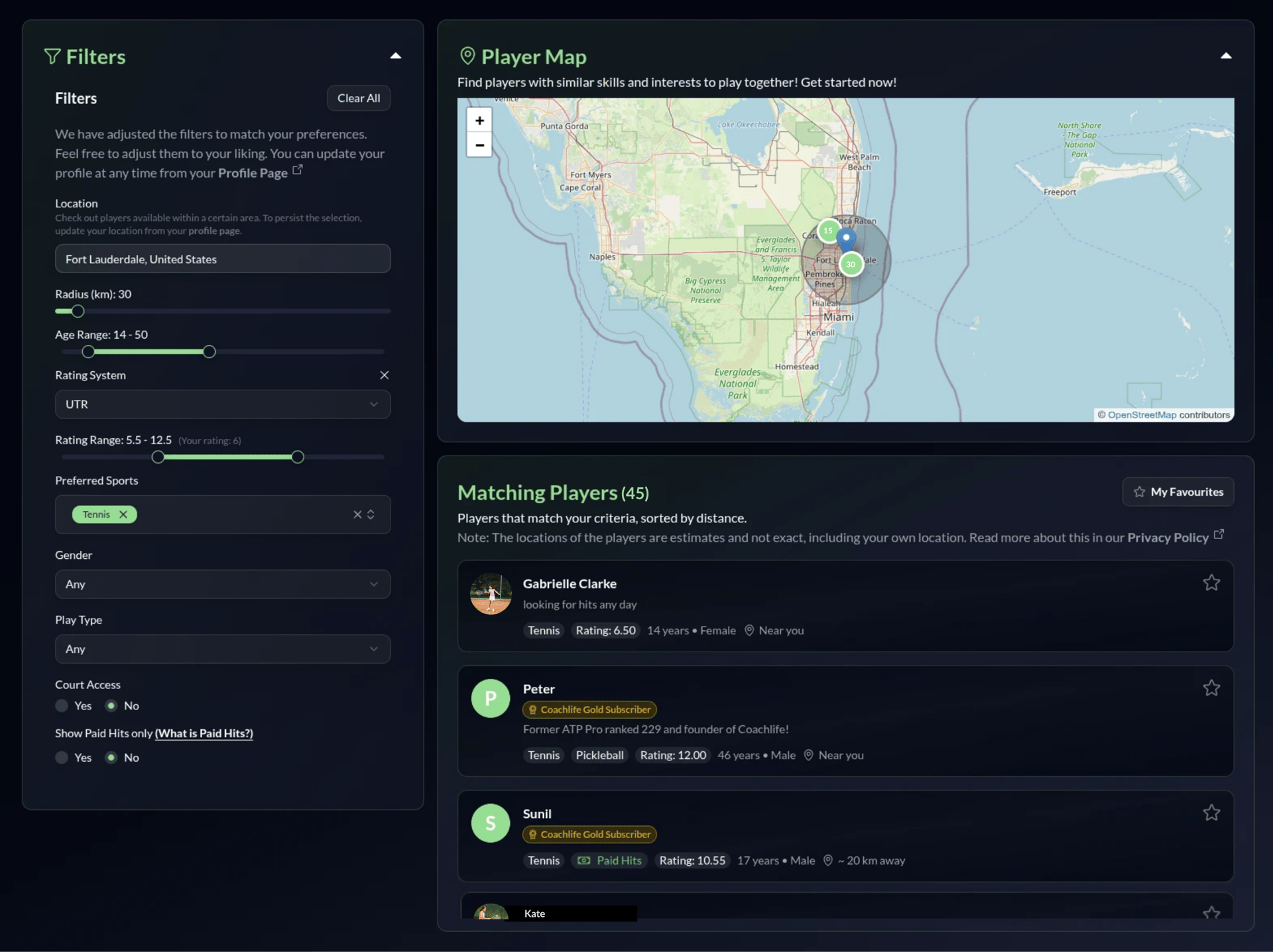Expand the Play Type dropdown
The height and width of the screenshot is (952, 1273).
223,649
